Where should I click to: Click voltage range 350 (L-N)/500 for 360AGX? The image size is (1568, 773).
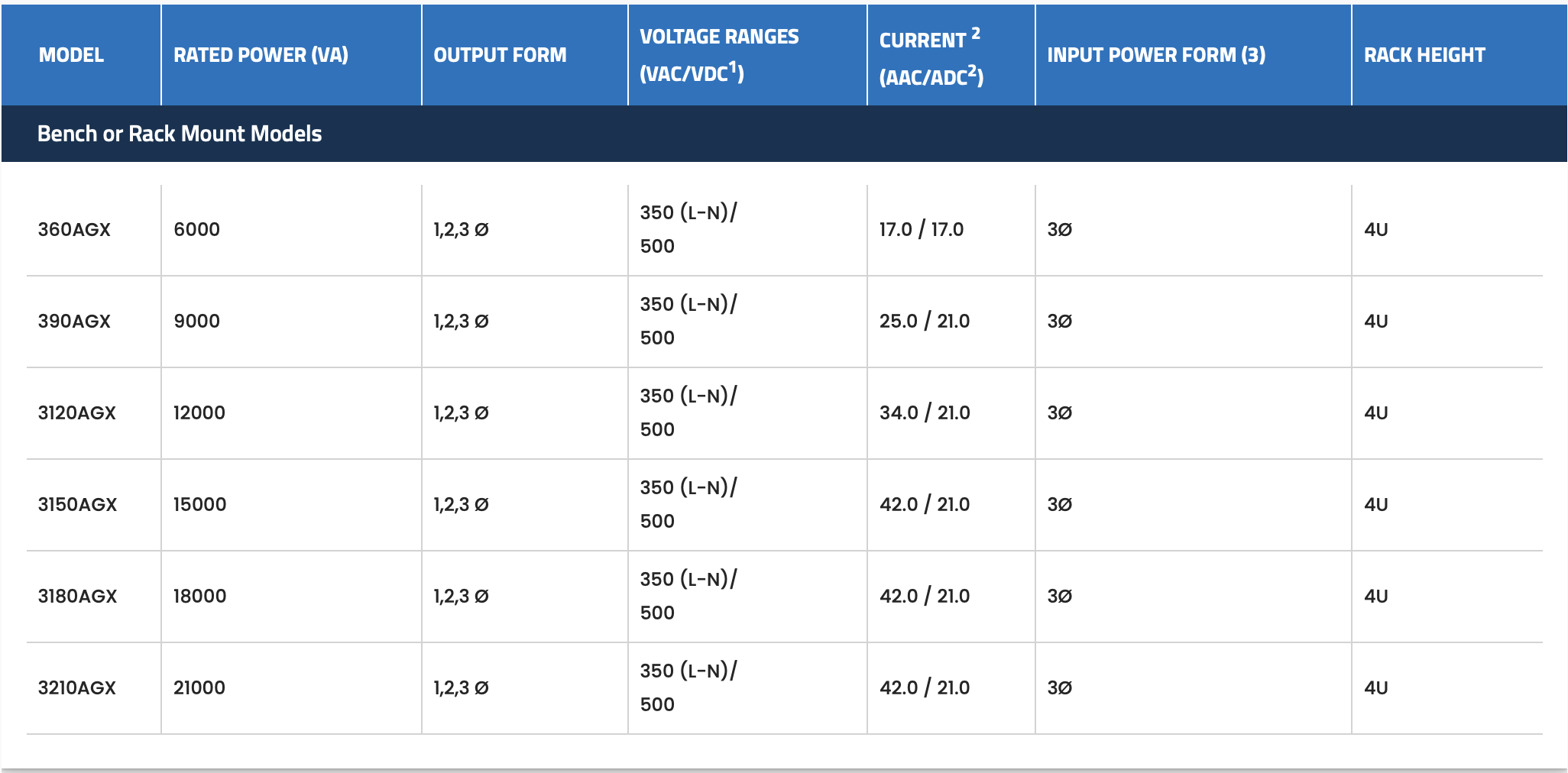pyautogui.click(x=688, y=229)
